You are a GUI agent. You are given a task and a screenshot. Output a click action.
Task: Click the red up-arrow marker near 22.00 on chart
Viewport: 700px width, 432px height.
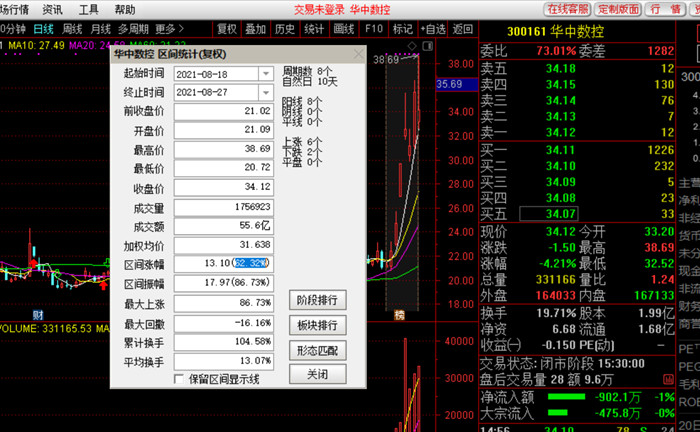point(34,262)
